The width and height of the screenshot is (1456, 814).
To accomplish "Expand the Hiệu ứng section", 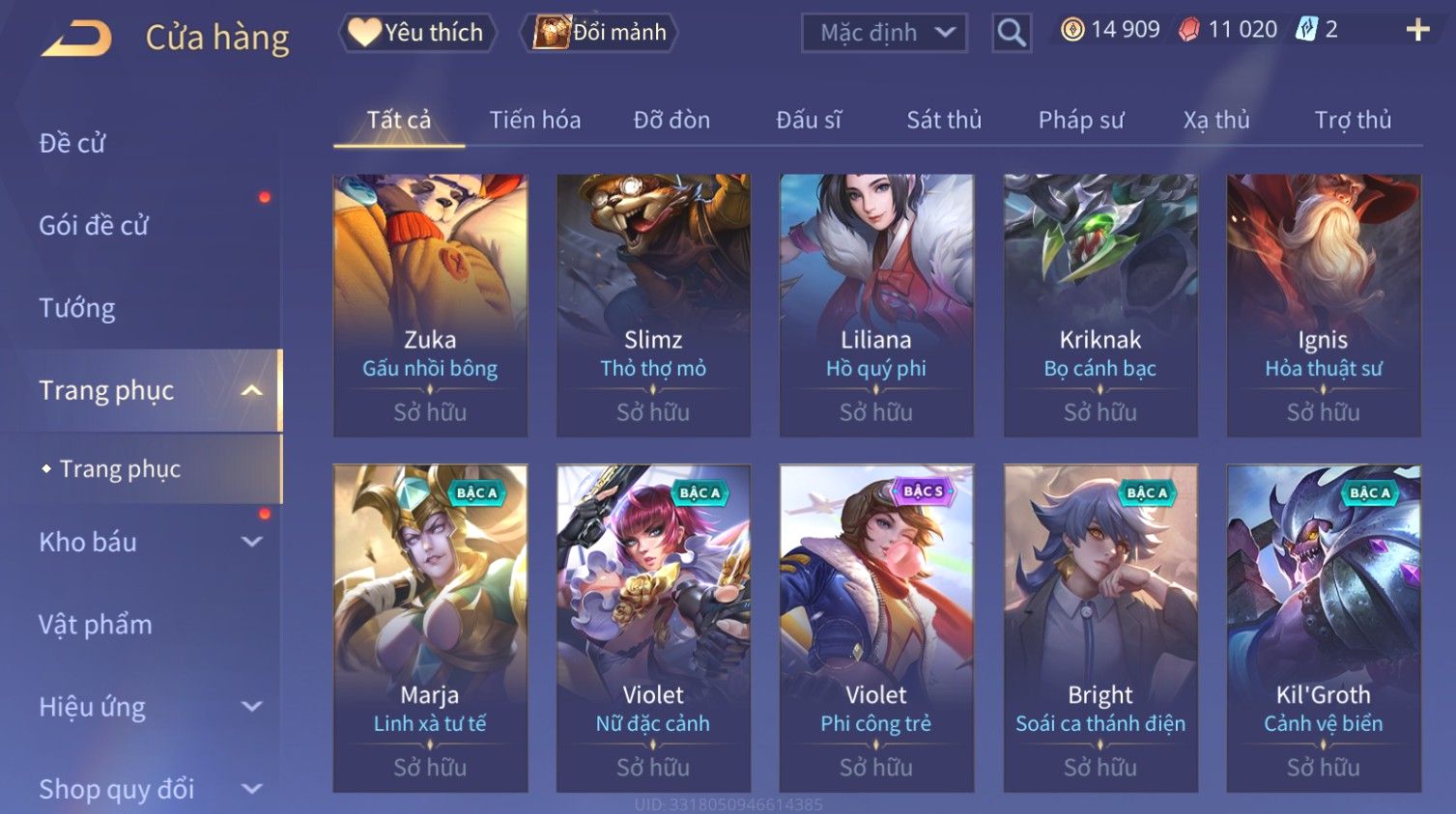I will (251, 707).
